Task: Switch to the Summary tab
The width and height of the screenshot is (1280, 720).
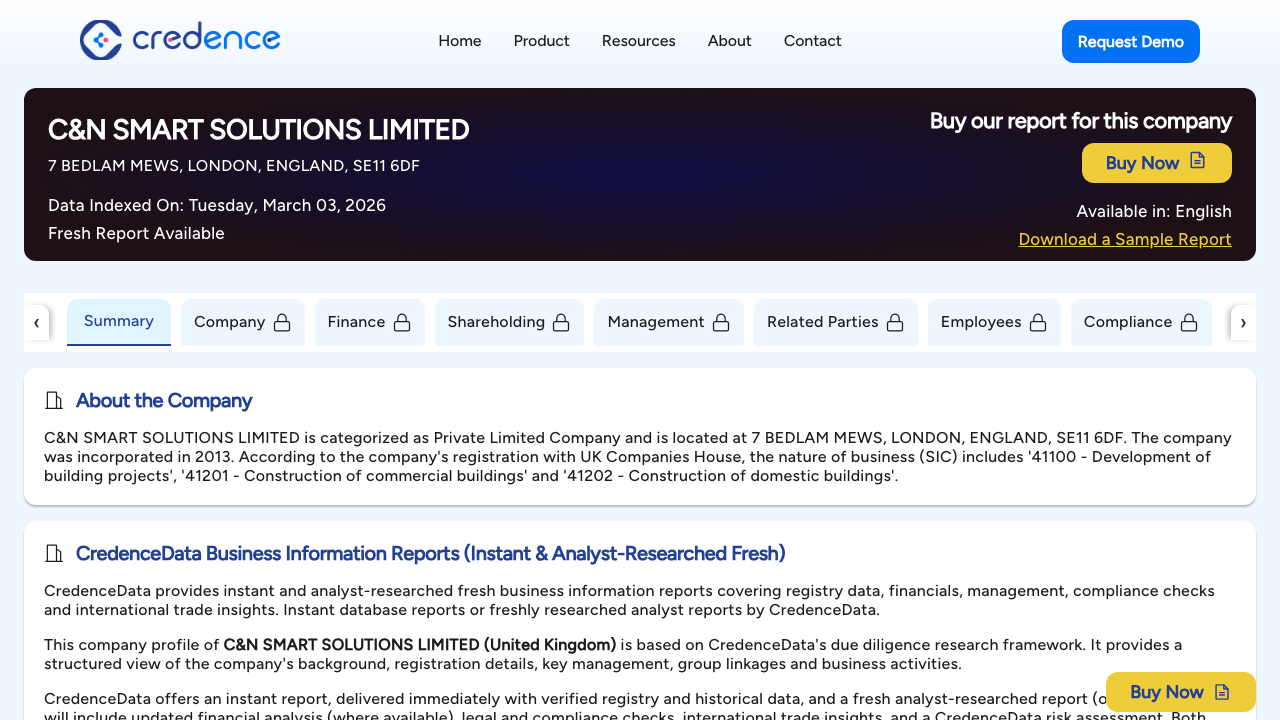Action: coord(118,321)
